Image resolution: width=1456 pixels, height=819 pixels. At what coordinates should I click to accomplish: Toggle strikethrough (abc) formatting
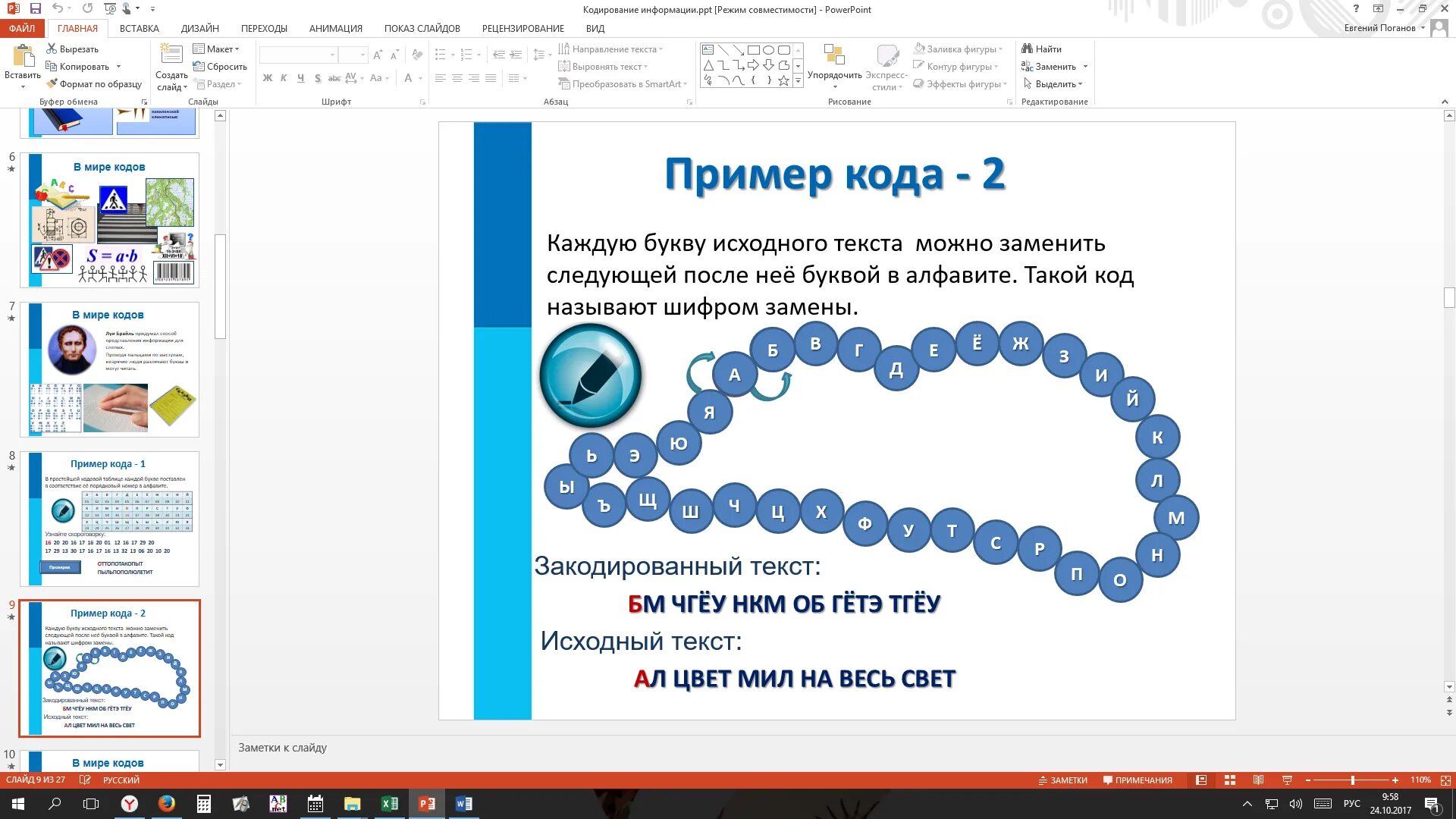coord(334,78)
